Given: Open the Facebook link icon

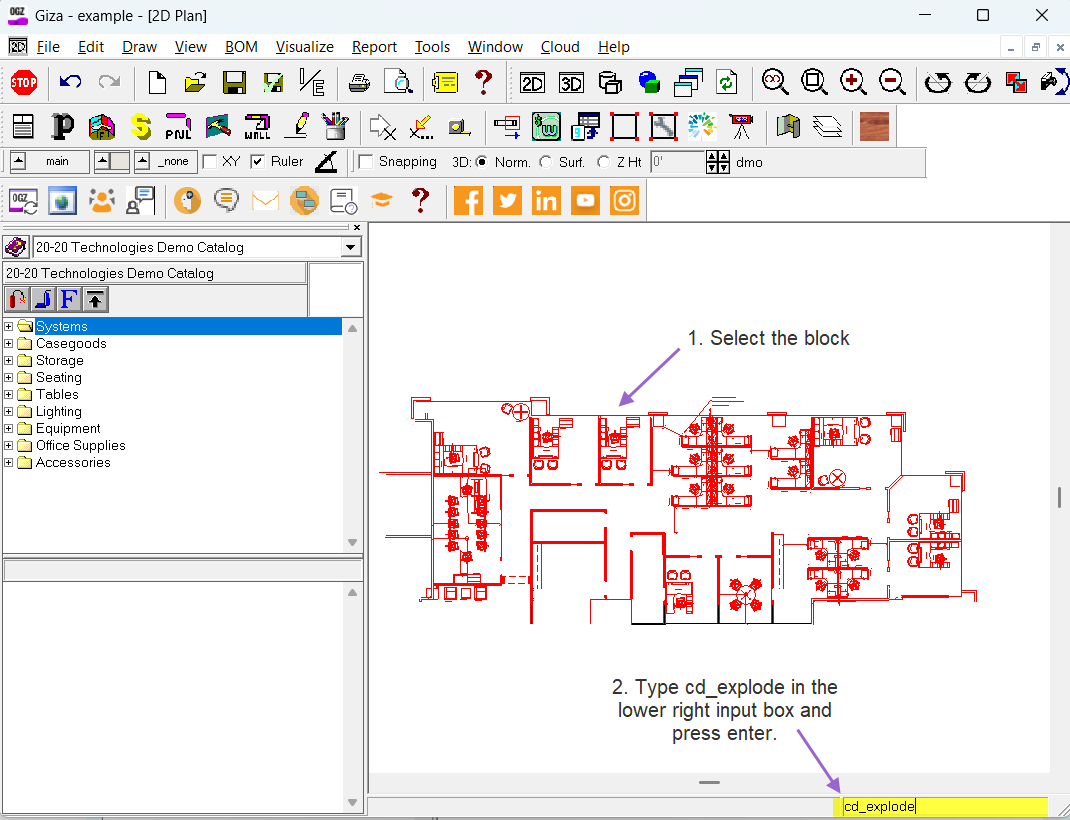Looking at the screenshot, I should (x=468, y=201).
